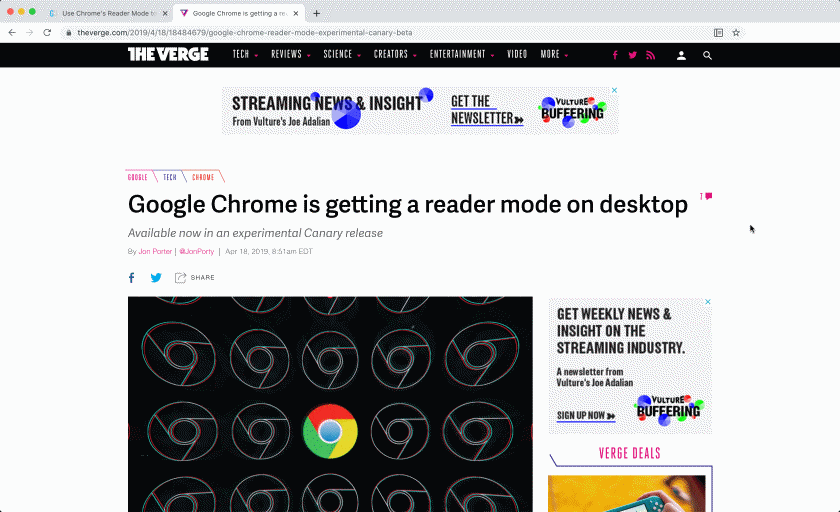
Task: Open The Verge Facebook page from header
Action: [x=615, y=55]
